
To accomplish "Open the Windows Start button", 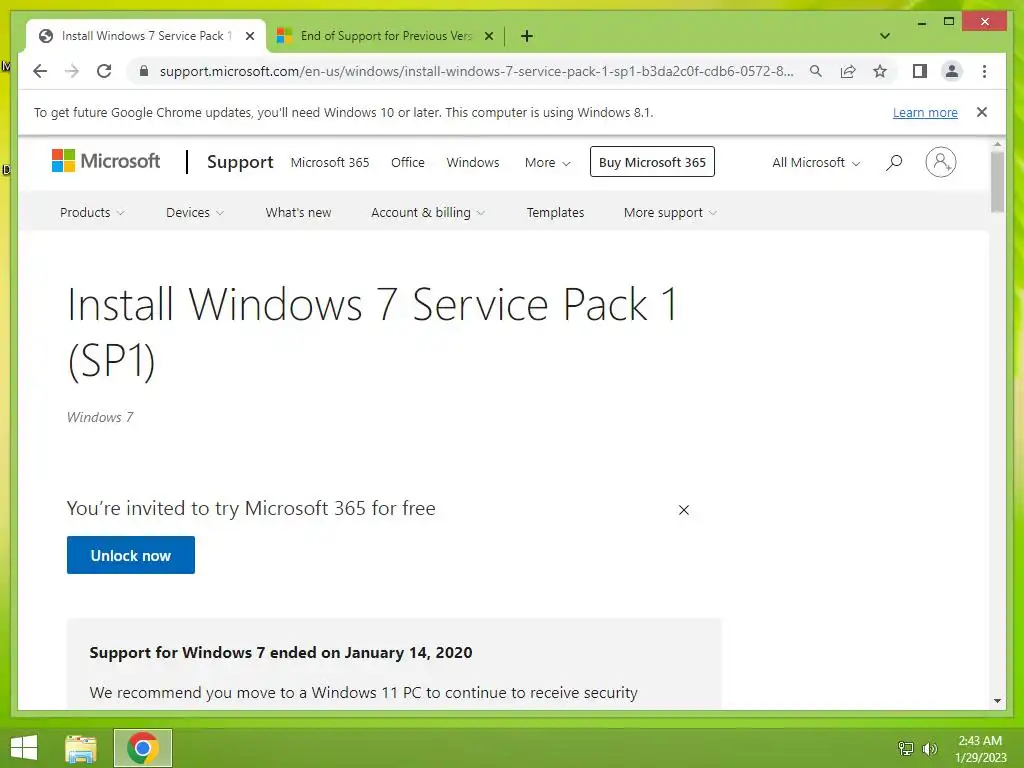I will [x=24, y=748].
